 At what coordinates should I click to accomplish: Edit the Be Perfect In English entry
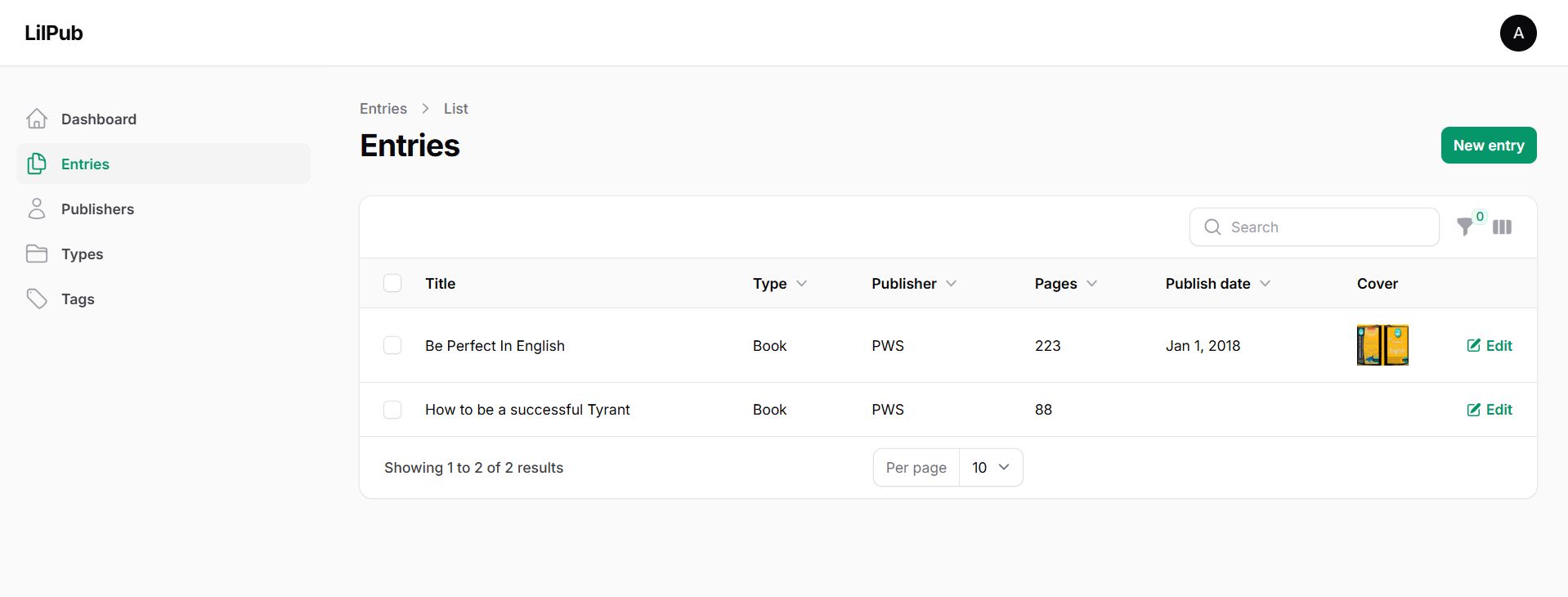(x=1490, y=346)
